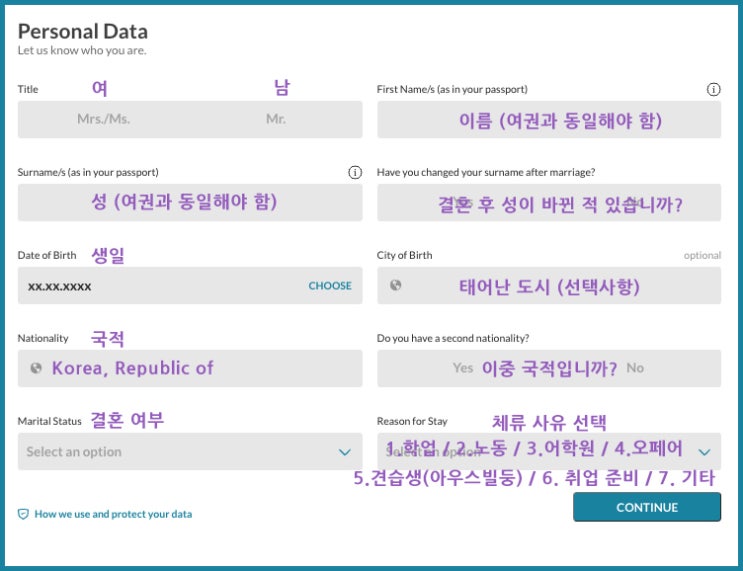Click the First Name/s input field

click(x=549, y=119)
